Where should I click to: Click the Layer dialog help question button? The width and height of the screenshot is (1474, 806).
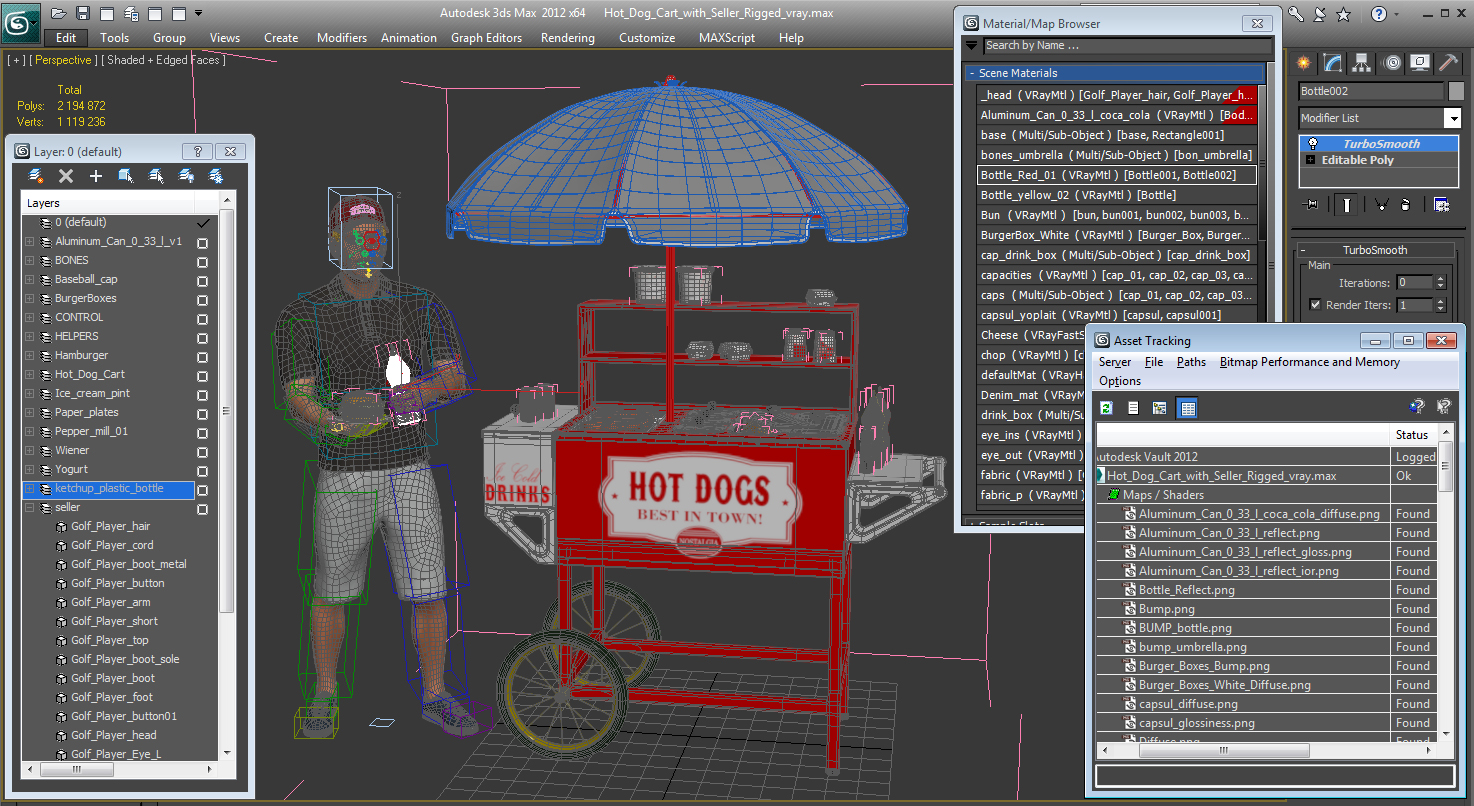(x=197, y=152)
